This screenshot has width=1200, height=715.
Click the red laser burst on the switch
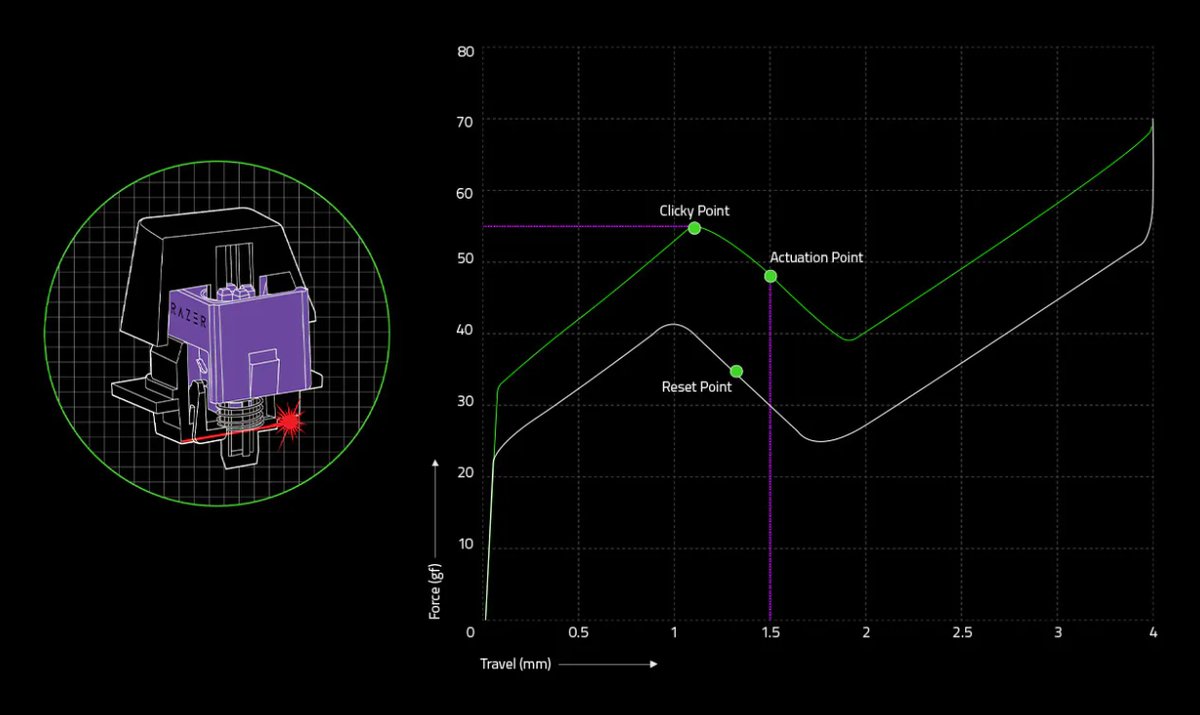click(291, 421)
